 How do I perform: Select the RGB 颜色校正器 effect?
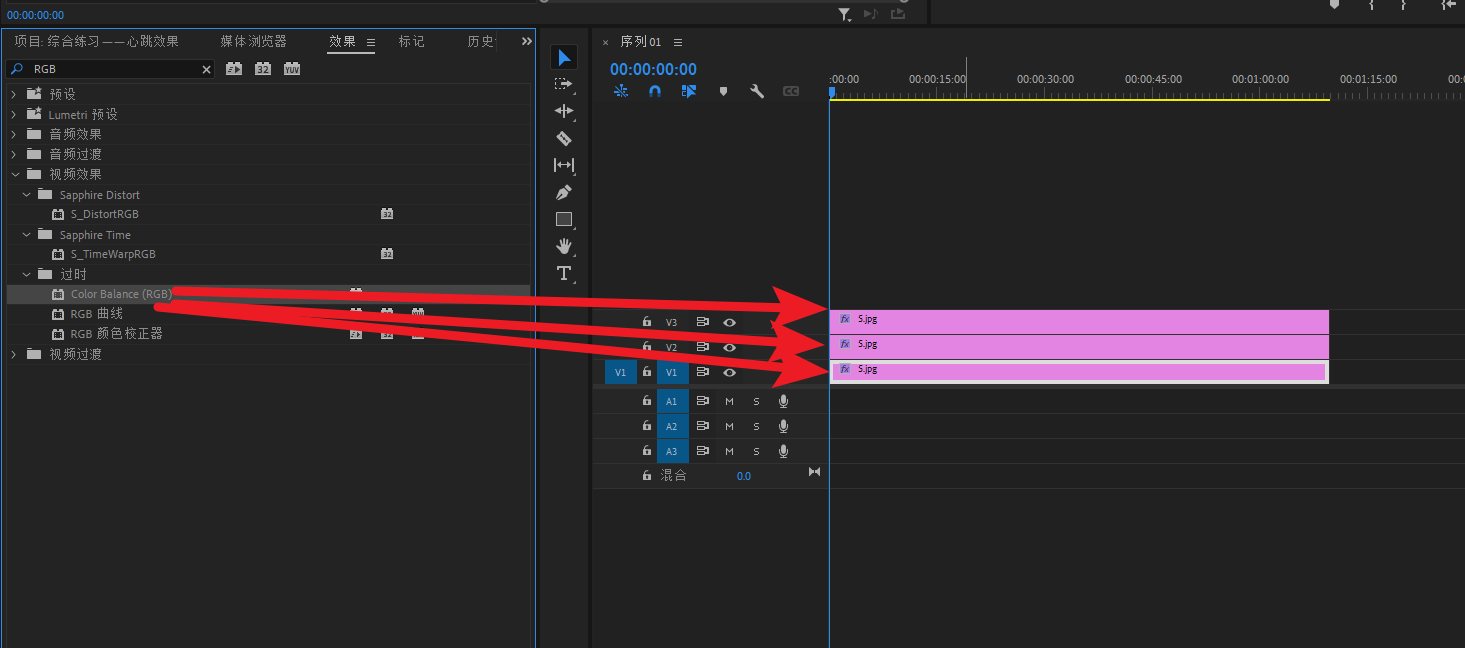116,334
